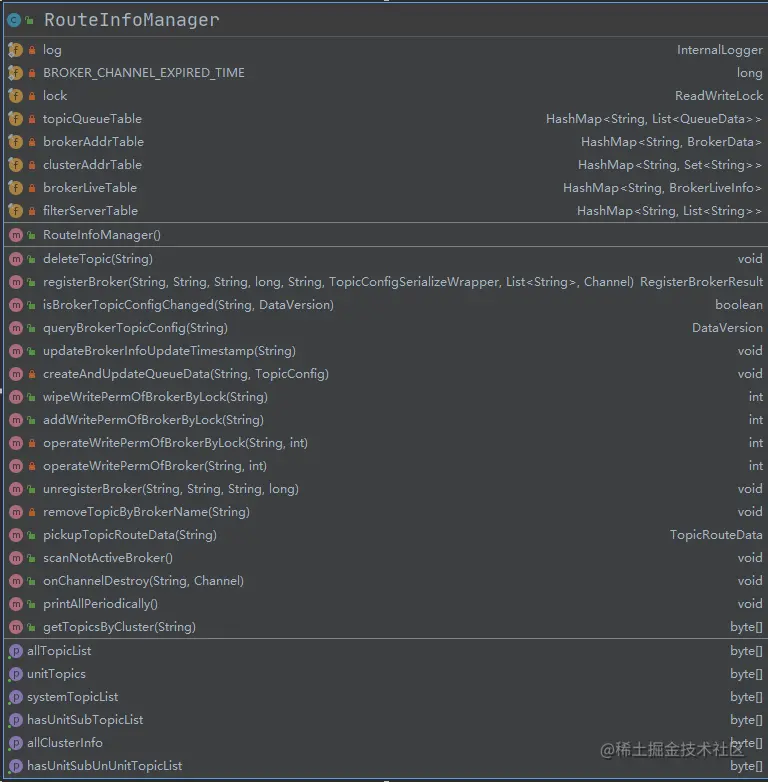Click the TopicRouteData return type
Viewport: 768px width, 782px height.
716,535
